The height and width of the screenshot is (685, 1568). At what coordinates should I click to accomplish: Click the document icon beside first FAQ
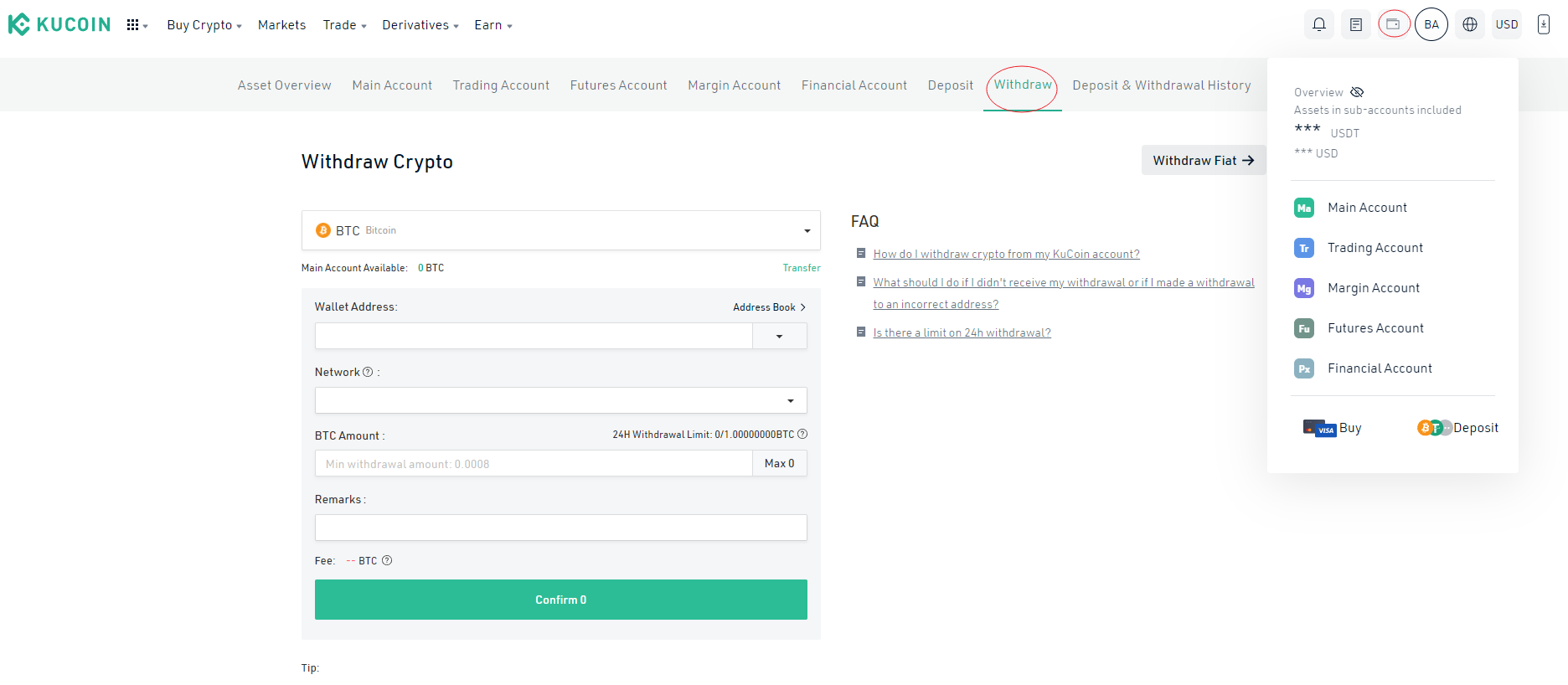click(x=861, y=253)
